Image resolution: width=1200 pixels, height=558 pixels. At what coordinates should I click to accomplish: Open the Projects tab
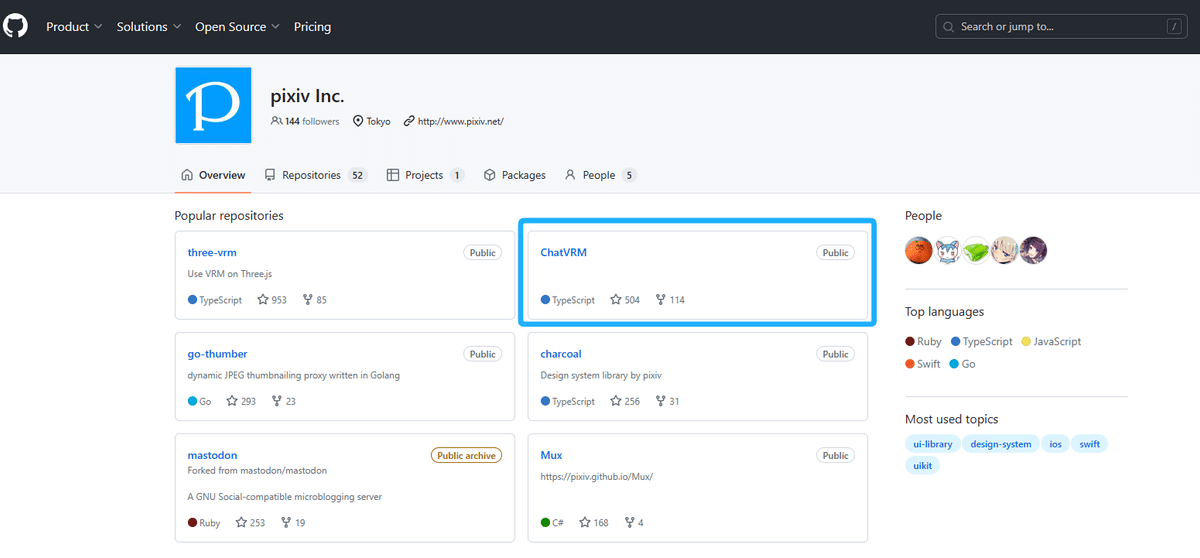[x=425, y=175]
